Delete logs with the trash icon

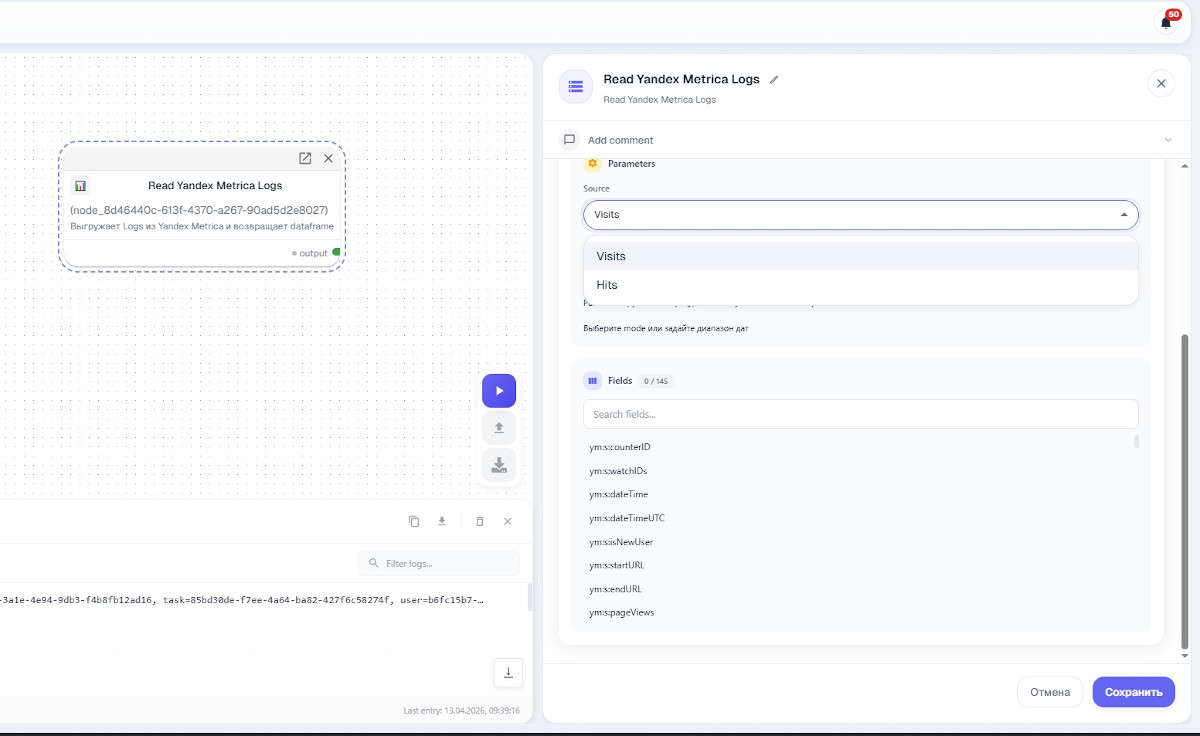(480, 521)
